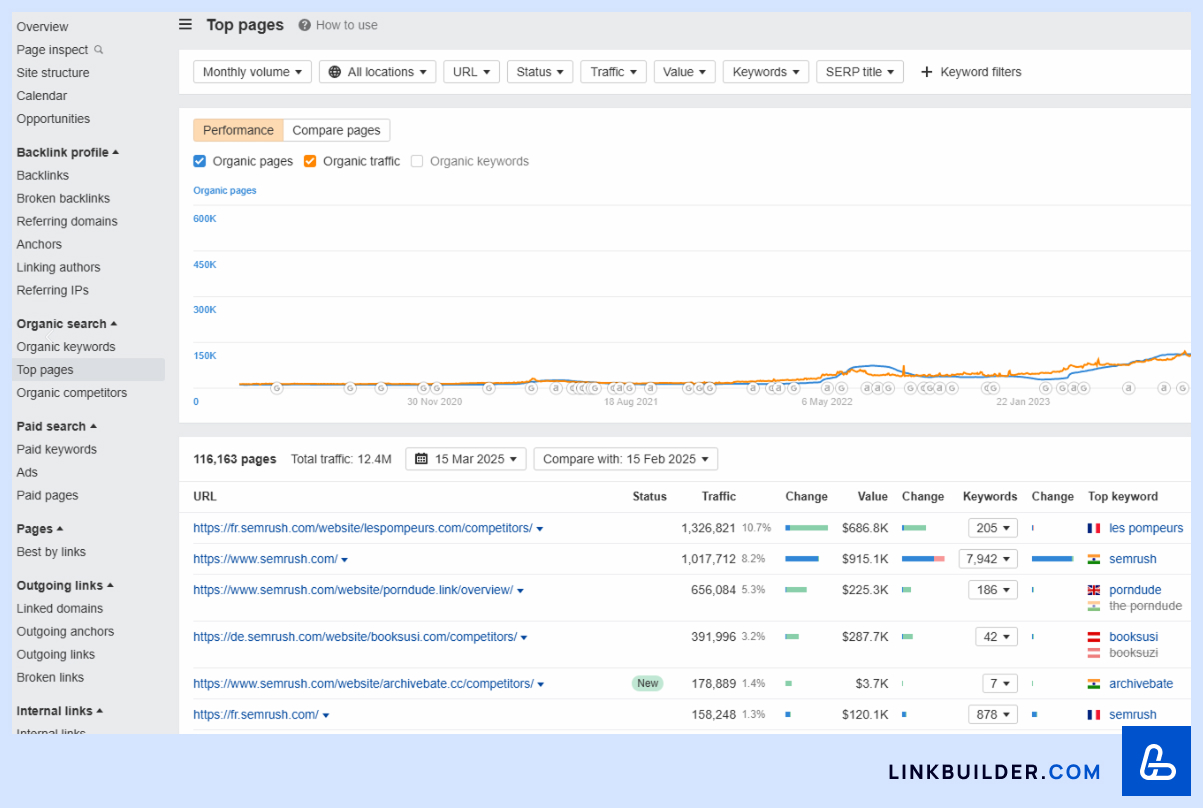This screenshot has height=808, width=1203.
Task: Open the Keywords filter dropdown
Action: pyautogui.click(x=765, y=72)
